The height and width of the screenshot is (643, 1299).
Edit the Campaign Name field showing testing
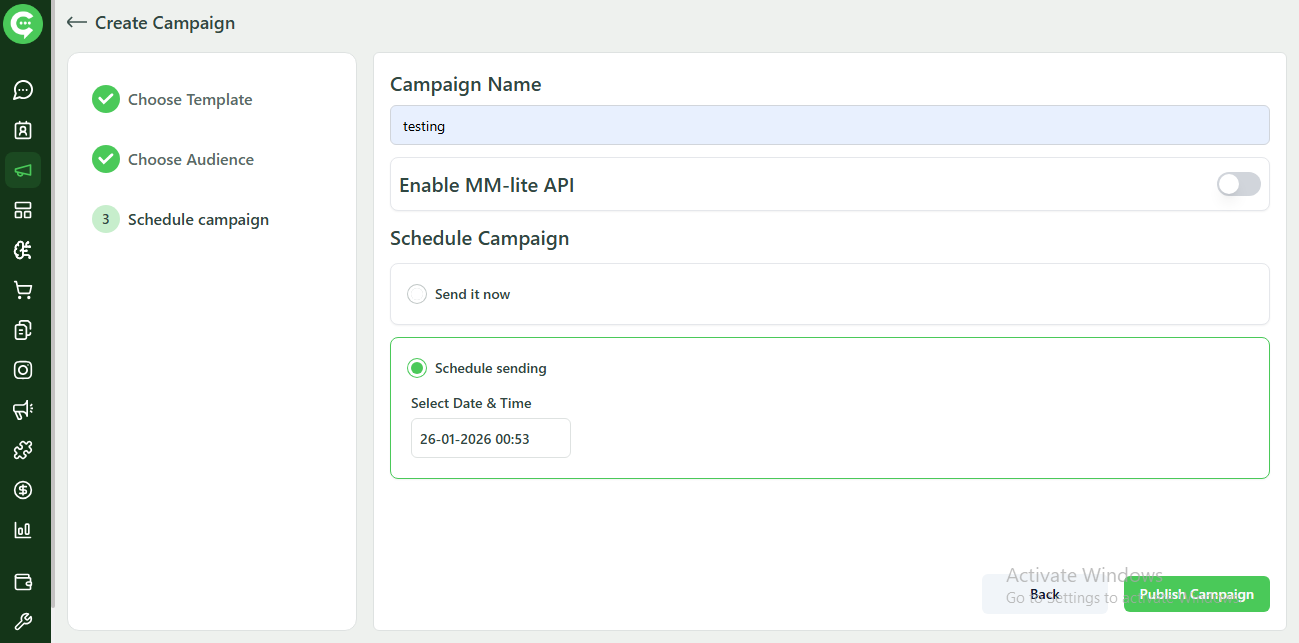point(830,125)
